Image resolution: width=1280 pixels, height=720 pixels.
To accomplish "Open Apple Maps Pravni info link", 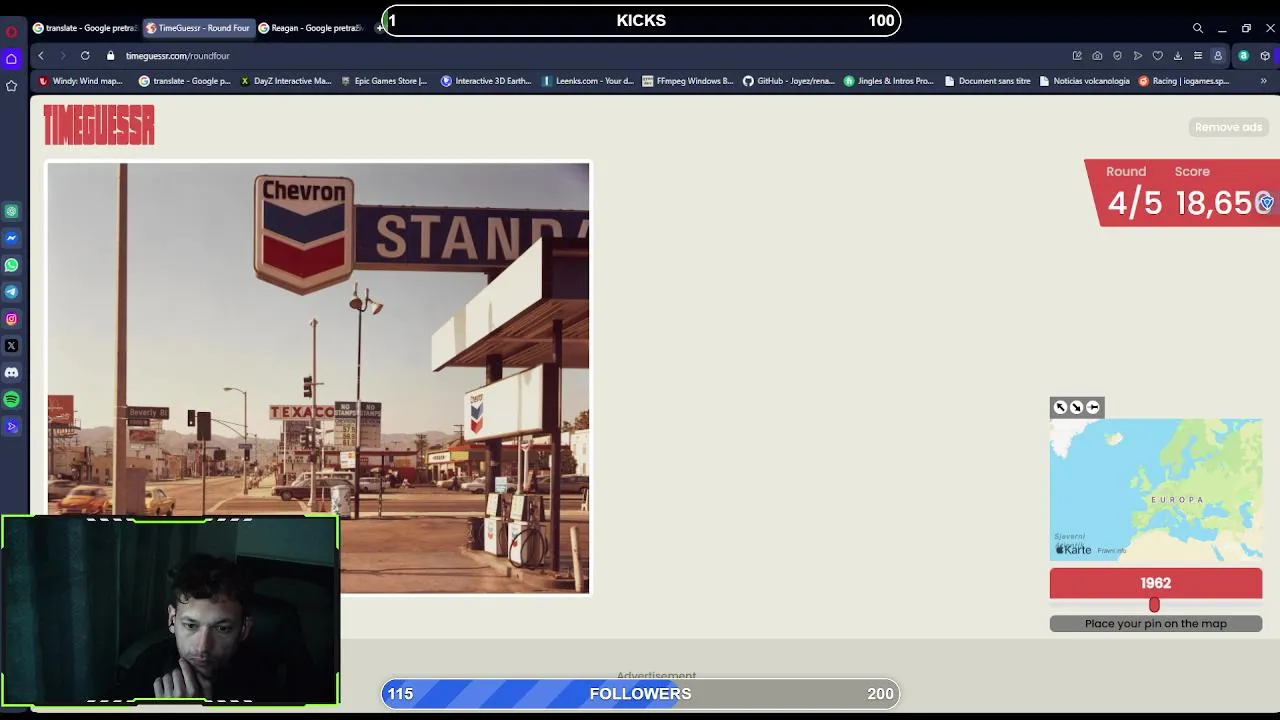I will pos(1112,551).
